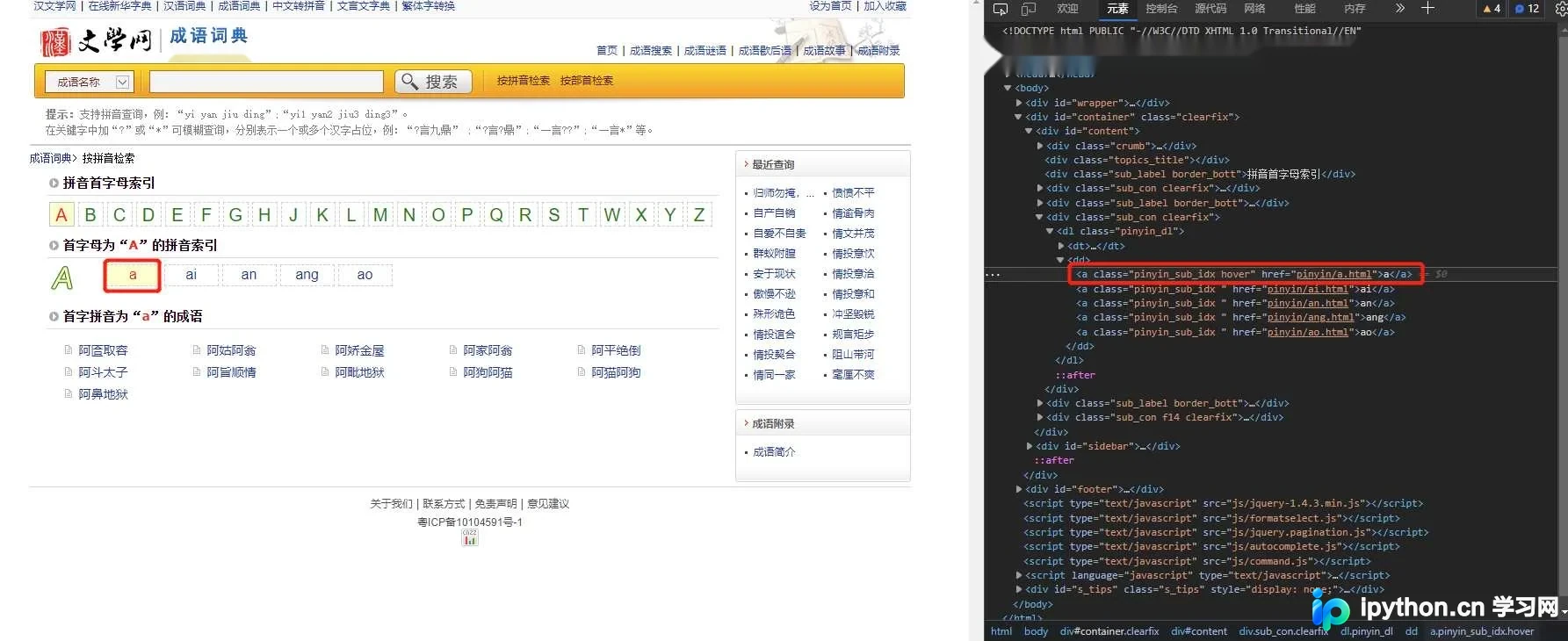Image resolution: width=1568 pixels, height=641 pixels.
Task: Open the 成语谜语 navigation link
Action: click(x=705, y=51)
